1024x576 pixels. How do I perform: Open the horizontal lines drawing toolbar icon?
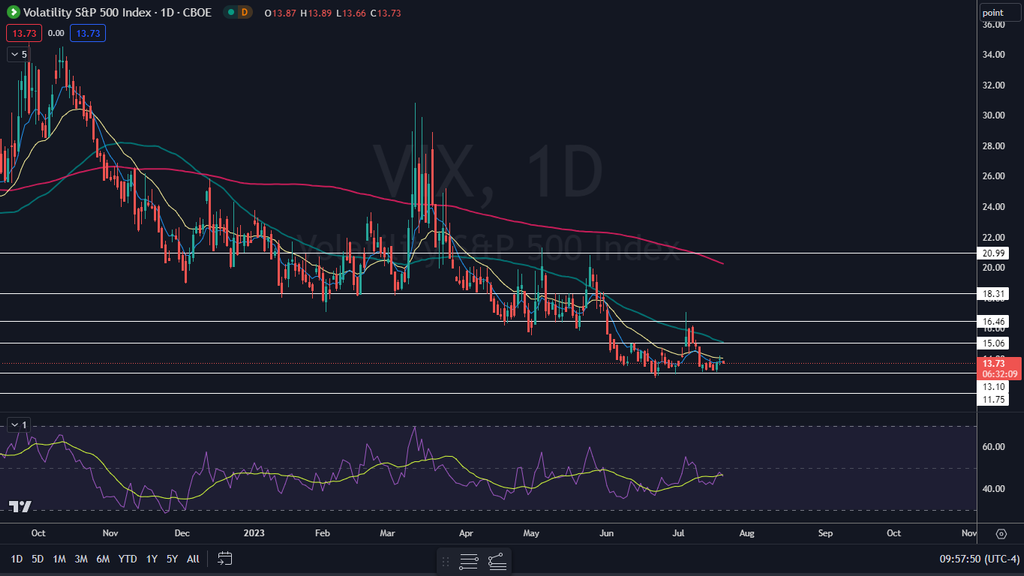(468, 561)
